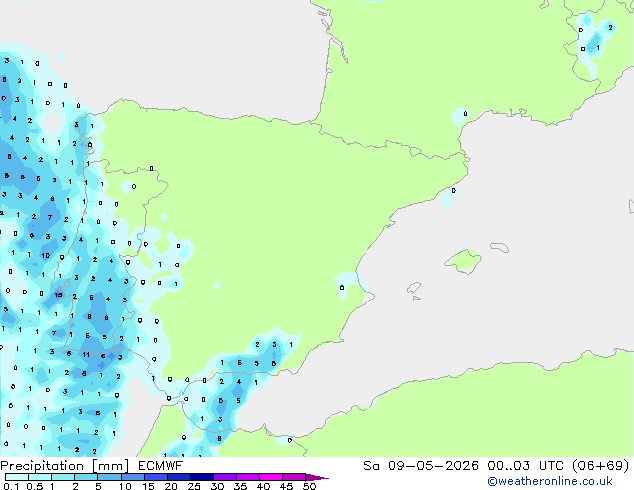Click the legend color band between 0.5 and 1

40,477
